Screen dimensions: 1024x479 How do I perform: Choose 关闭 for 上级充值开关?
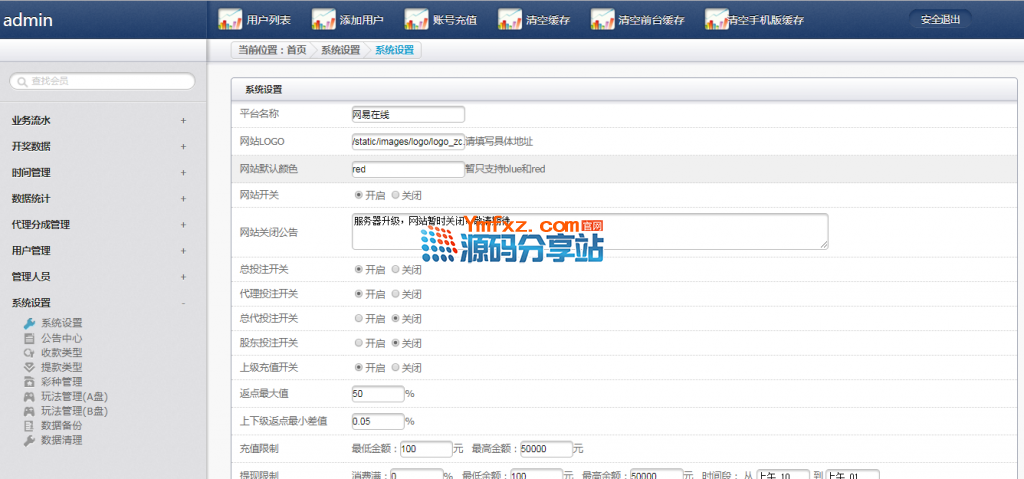(x=396, y=367)
